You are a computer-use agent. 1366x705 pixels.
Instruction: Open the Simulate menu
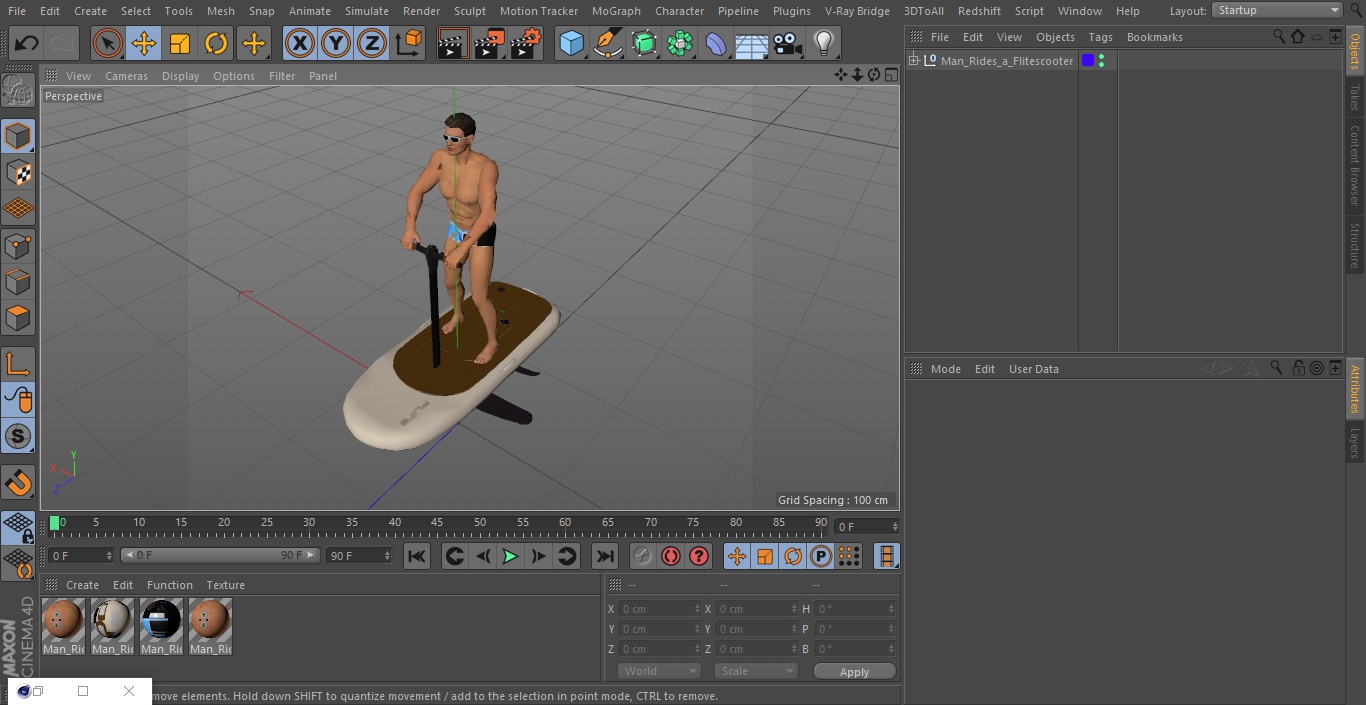366,11
